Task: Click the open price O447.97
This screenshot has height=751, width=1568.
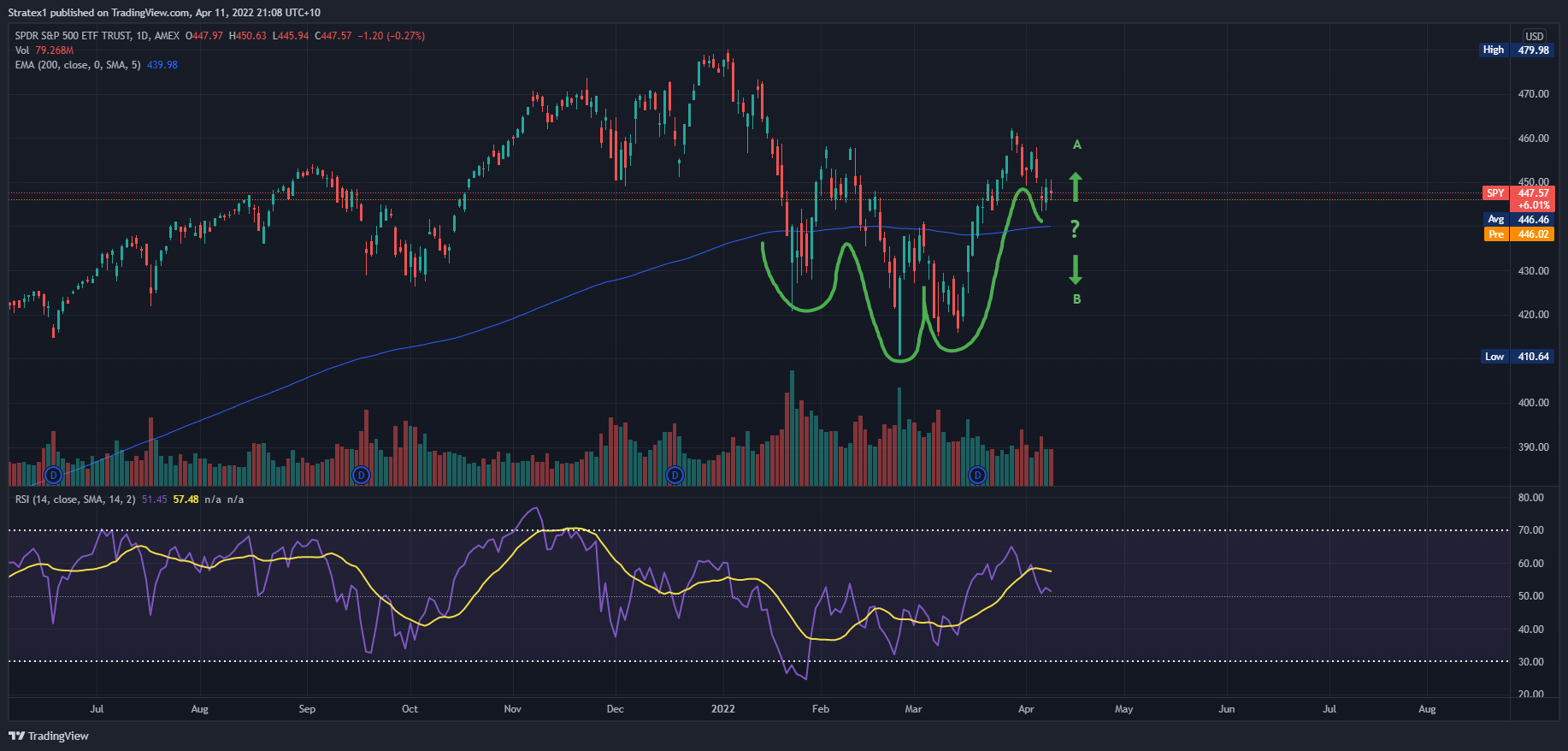Action: pyautogui.click(x=204, y=36)
